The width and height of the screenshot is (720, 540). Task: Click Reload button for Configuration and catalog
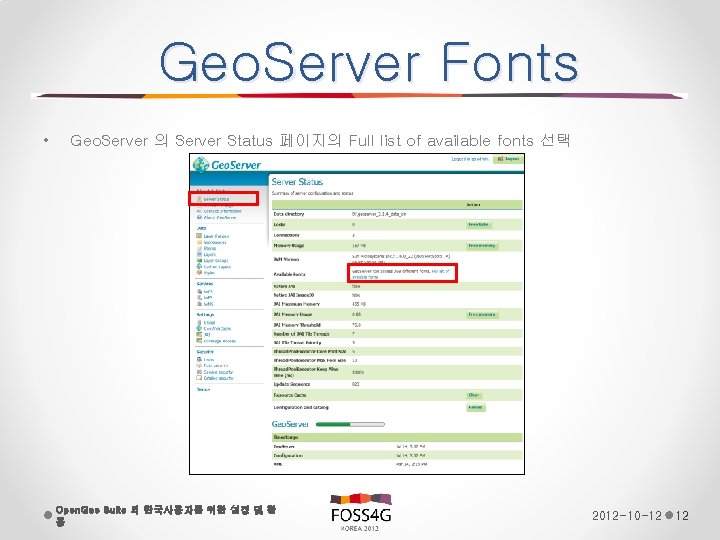[x=476, y=407]
